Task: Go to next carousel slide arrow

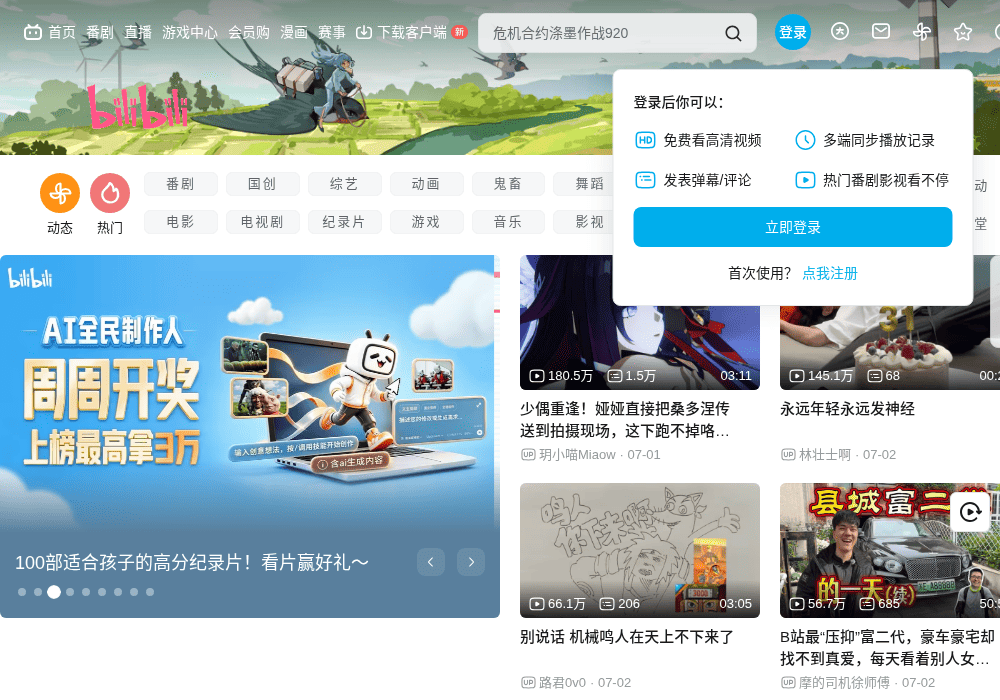Action: (x=471, y=562)
